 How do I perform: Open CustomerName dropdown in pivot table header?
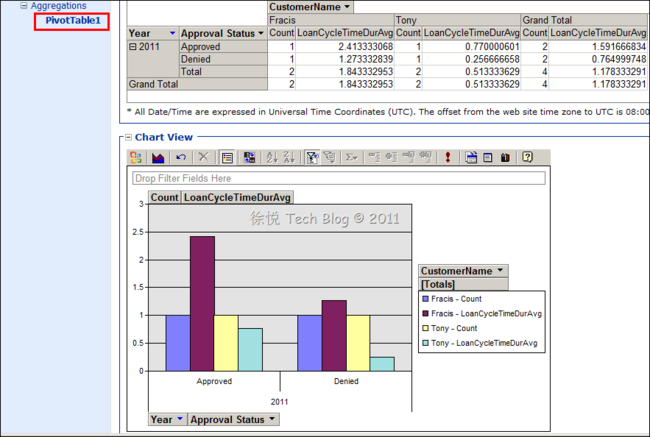(x=347, y=7)
